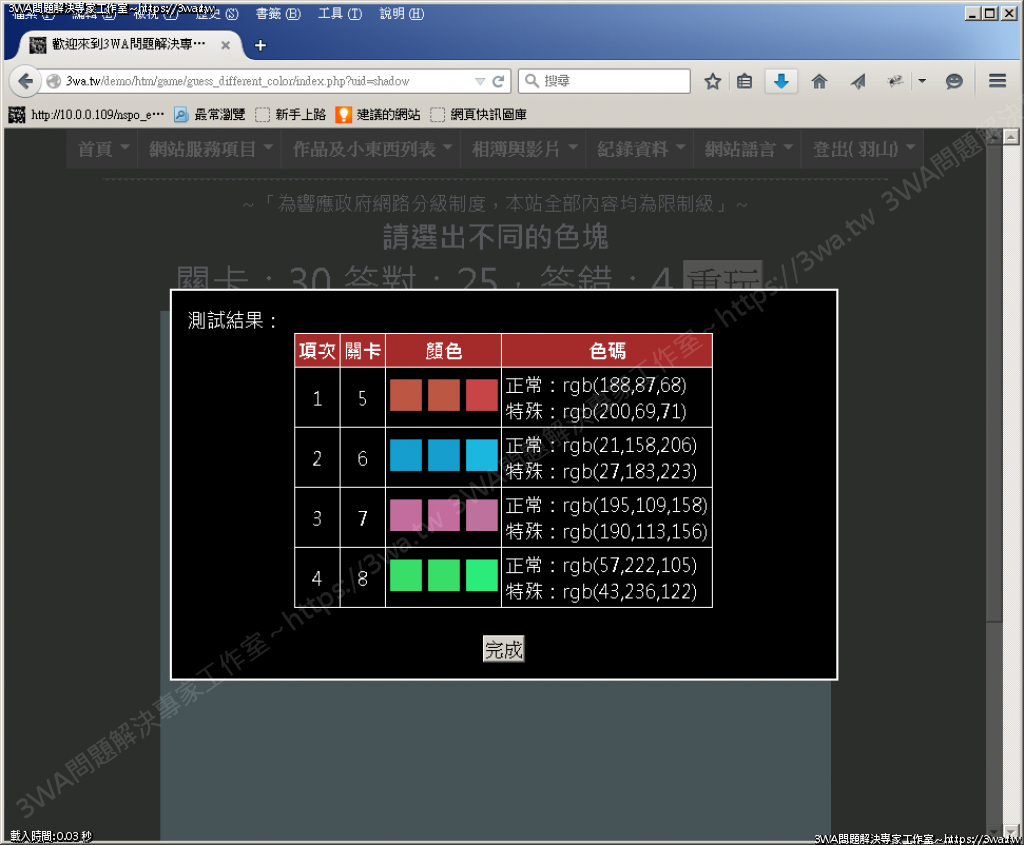Click the browser back arrow button
1024x845 pixels.
point(25,81)
